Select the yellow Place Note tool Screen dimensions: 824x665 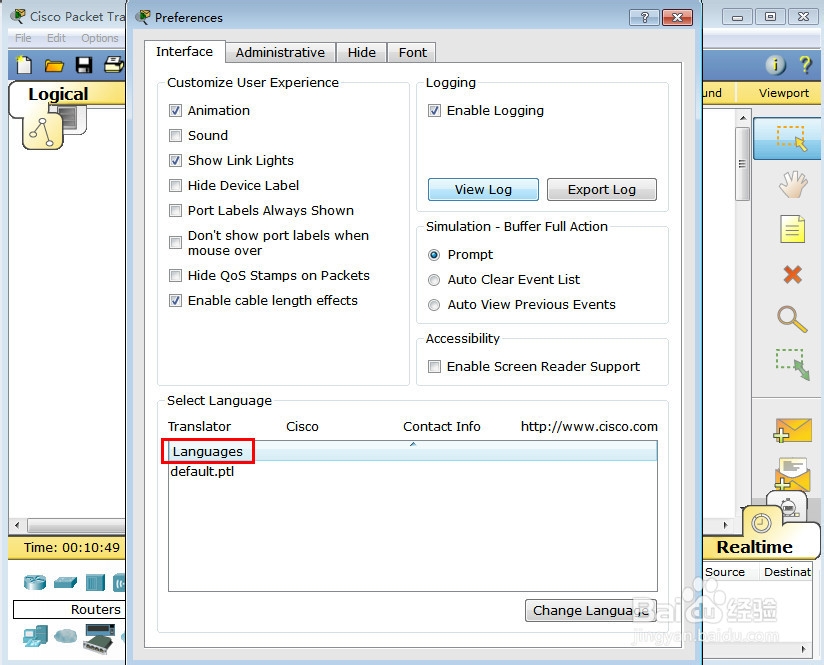792,229
